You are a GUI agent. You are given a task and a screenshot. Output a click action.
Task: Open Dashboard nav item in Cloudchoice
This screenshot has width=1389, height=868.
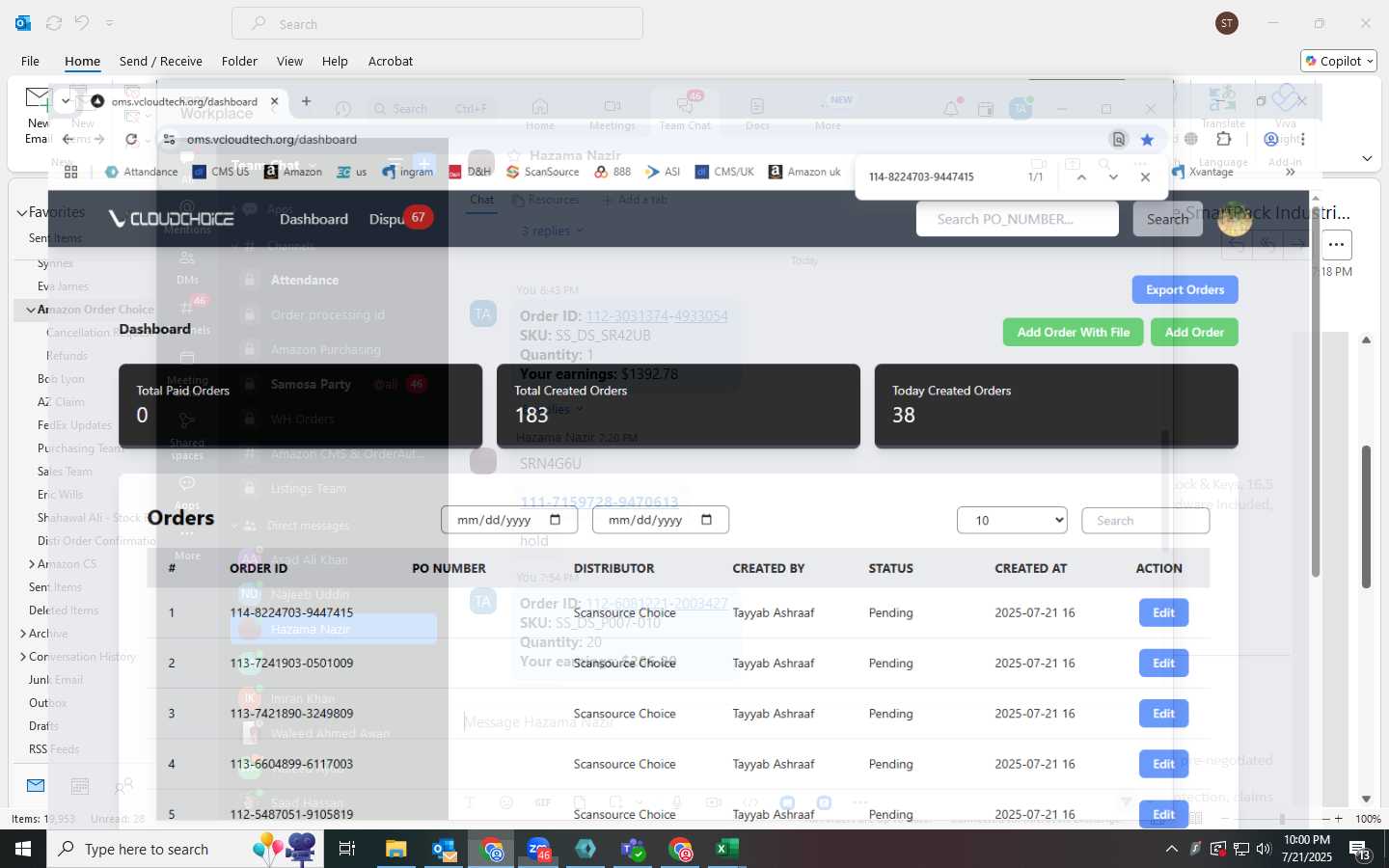pyautogui.click(x=313, y=219)
